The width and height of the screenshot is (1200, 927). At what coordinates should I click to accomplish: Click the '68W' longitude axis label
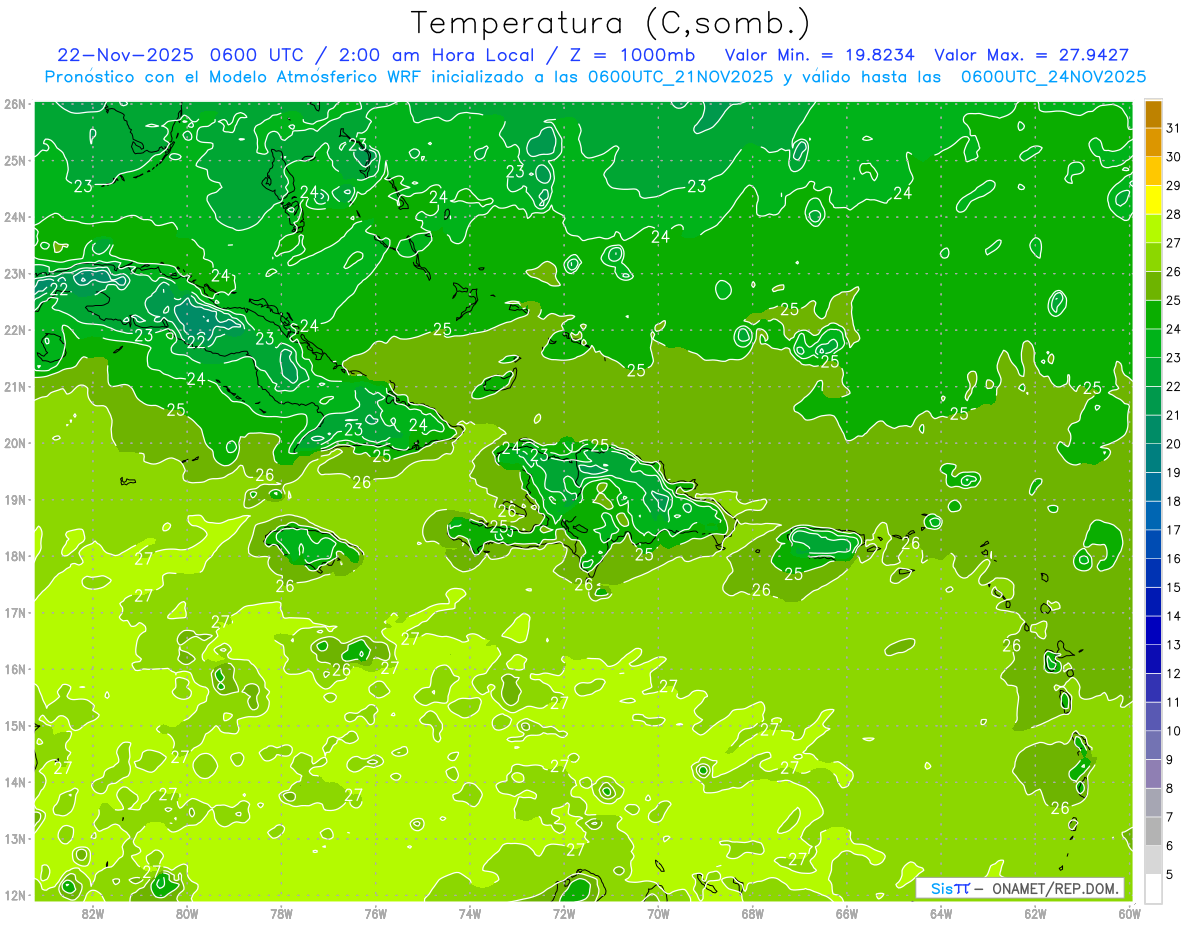pos(753,912)
